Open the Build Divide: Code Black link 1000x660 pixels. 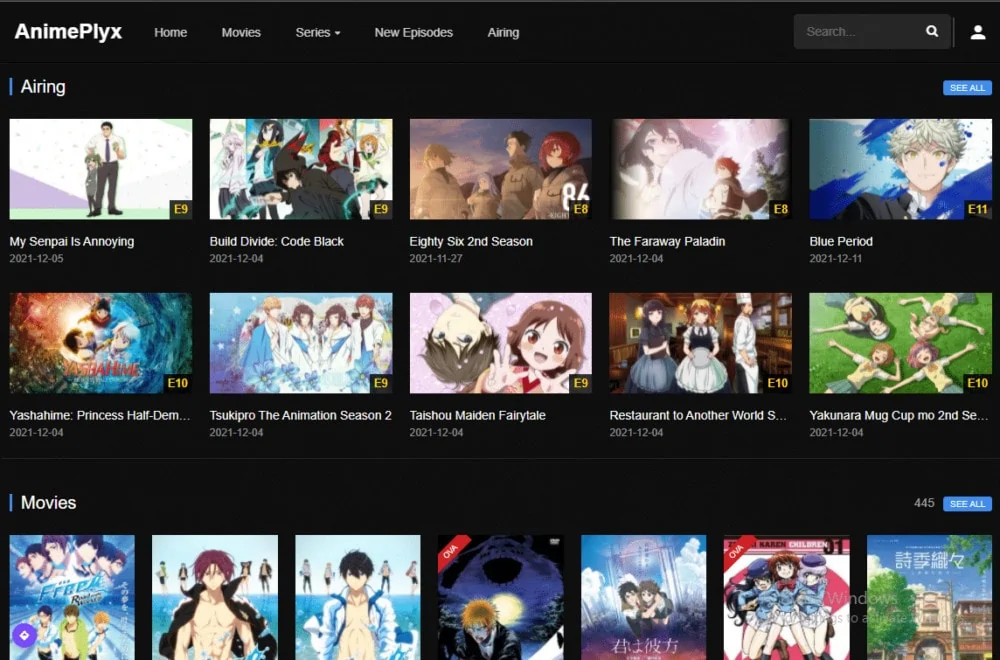(x=274, y=241)
